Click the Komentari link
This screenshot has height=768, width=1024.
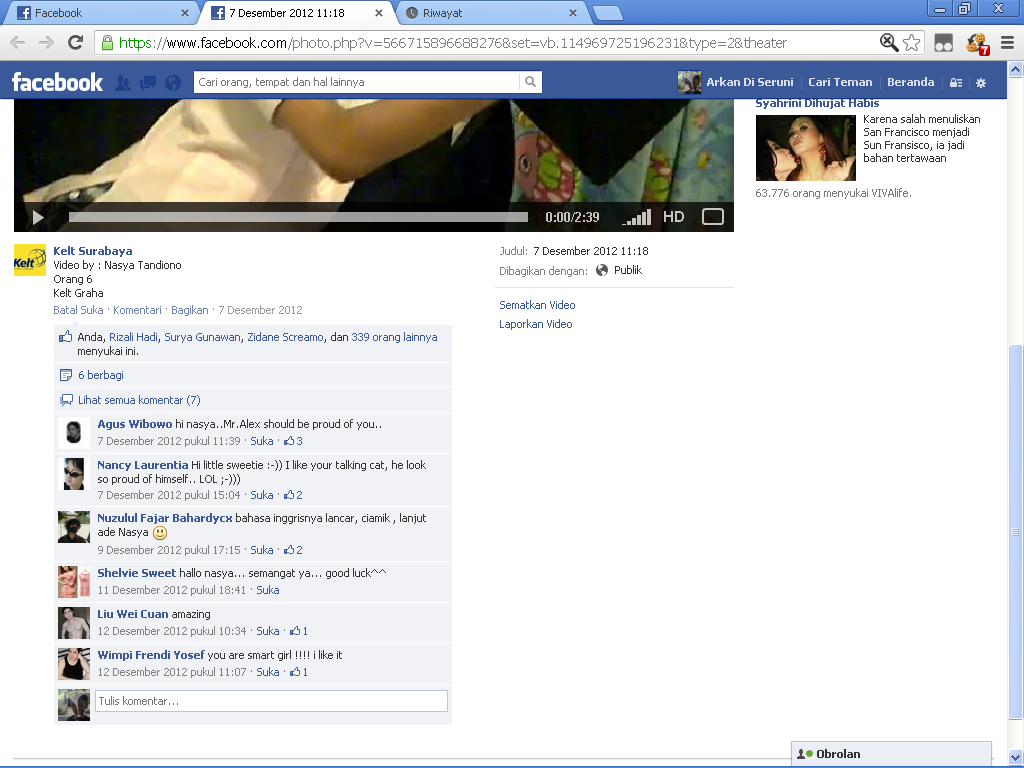pos(137,310)
